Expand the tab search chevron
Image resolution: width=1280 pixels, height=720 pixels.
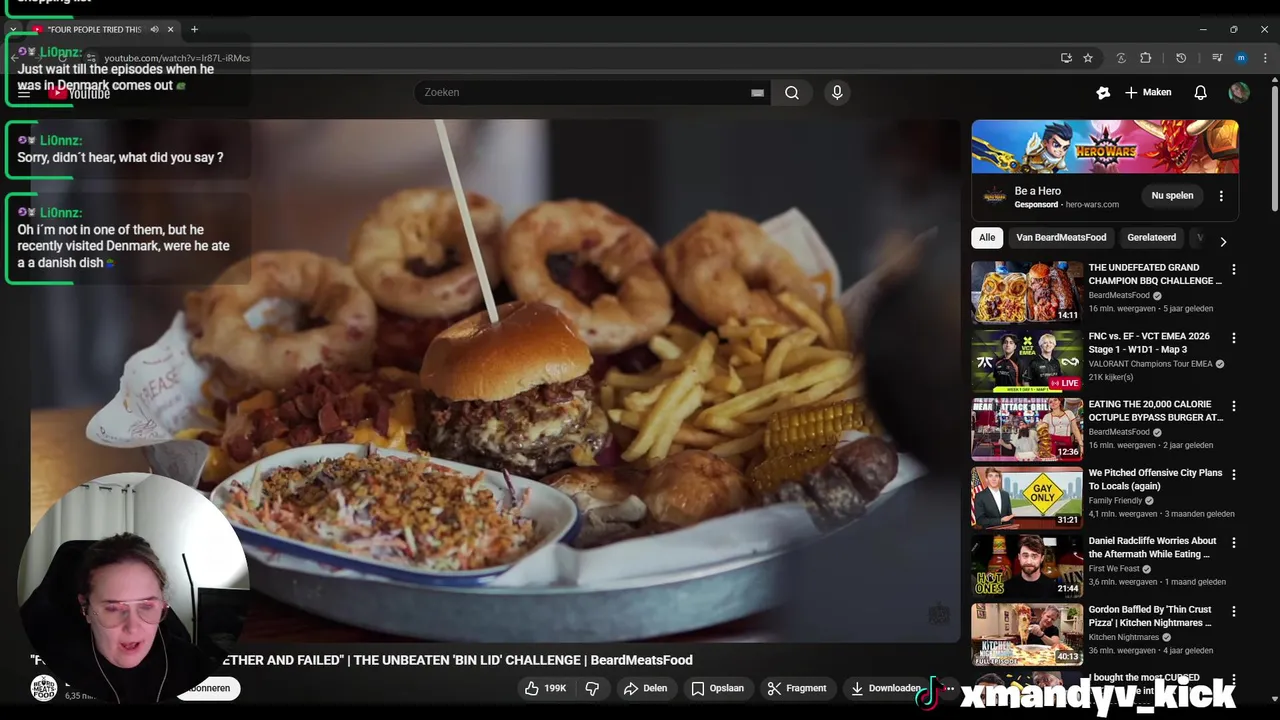pos(12,29)
